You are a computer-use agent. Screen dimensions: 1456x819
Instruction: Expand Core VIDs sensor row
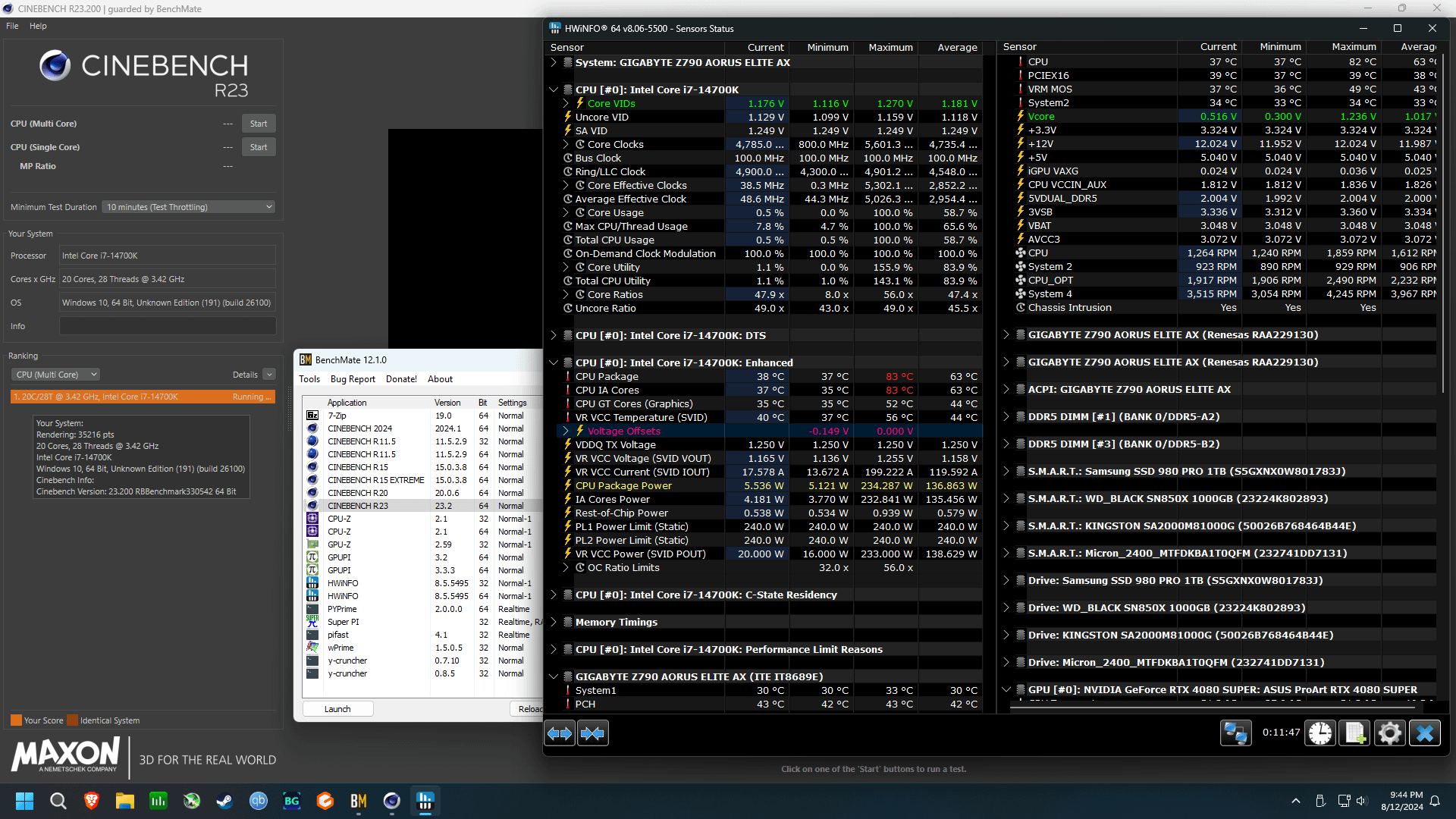click(x=566, y=103)
